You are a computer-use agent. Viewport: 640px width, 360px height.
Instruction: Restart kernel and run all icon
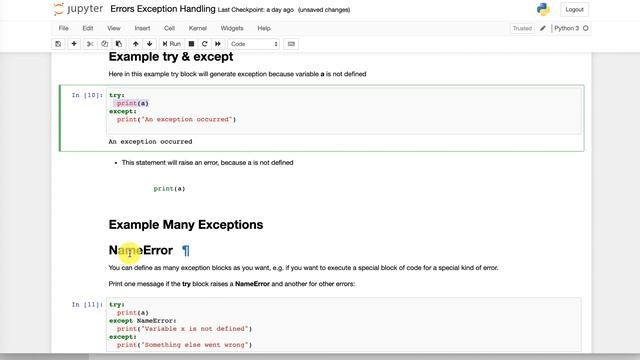(218, 44)
